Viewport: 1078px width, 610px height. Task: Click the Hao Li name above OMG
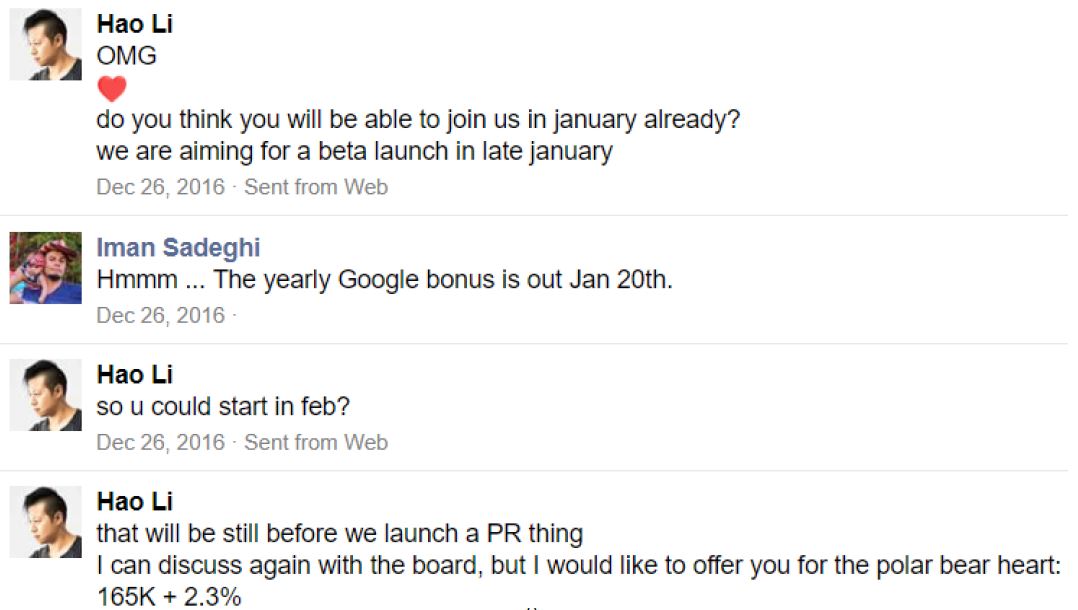coord(135,24)
